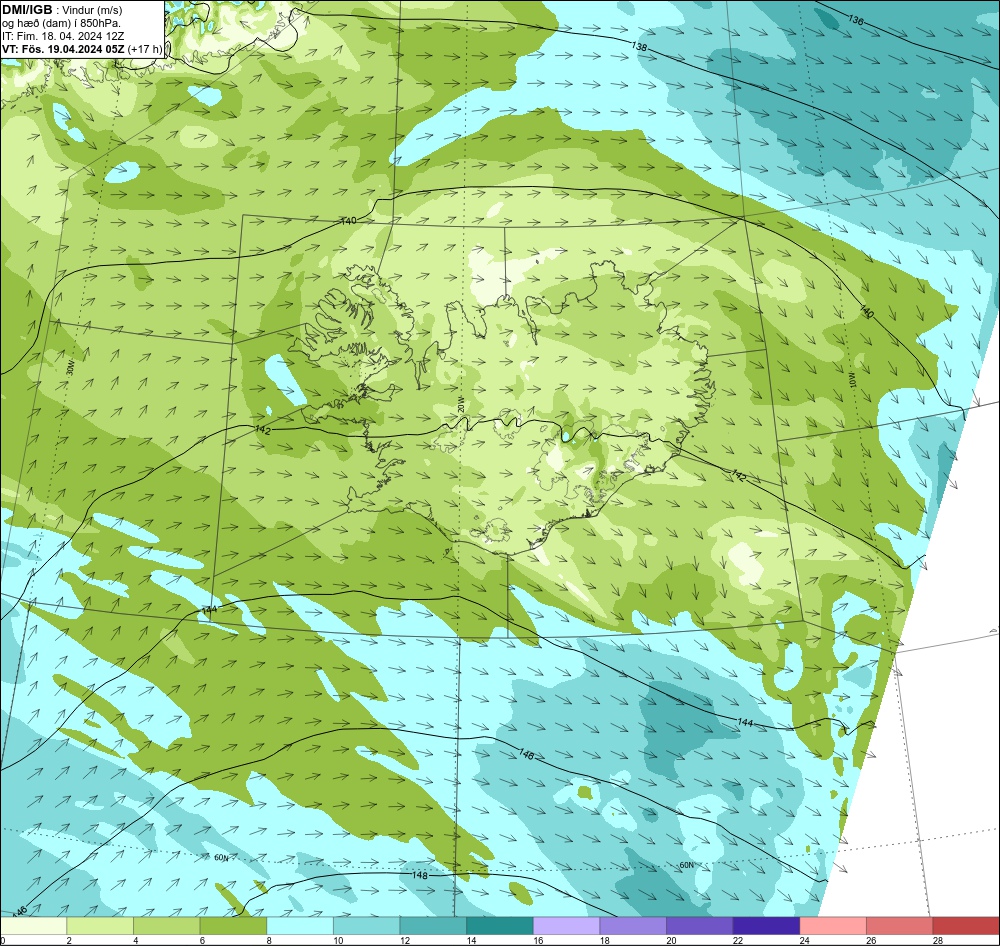Click the 142 contour label southeast of Iceland
The height and width of the screenshot is (946, 1000).
[738, 475]
